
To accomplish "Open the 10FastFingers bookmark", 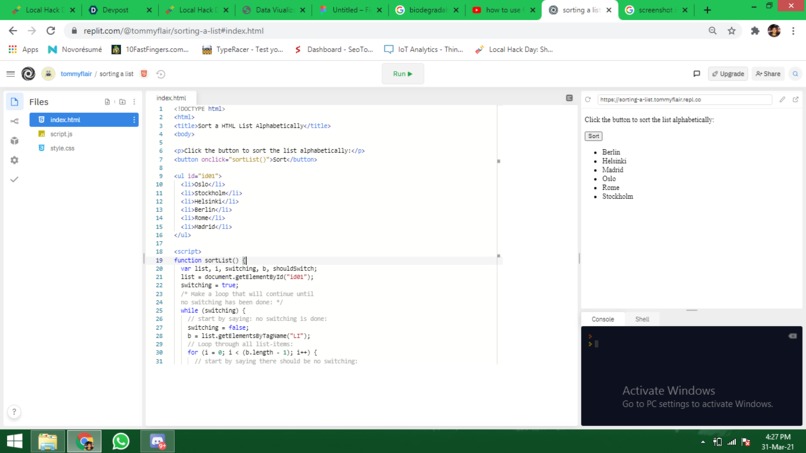I will click(150, 49).
